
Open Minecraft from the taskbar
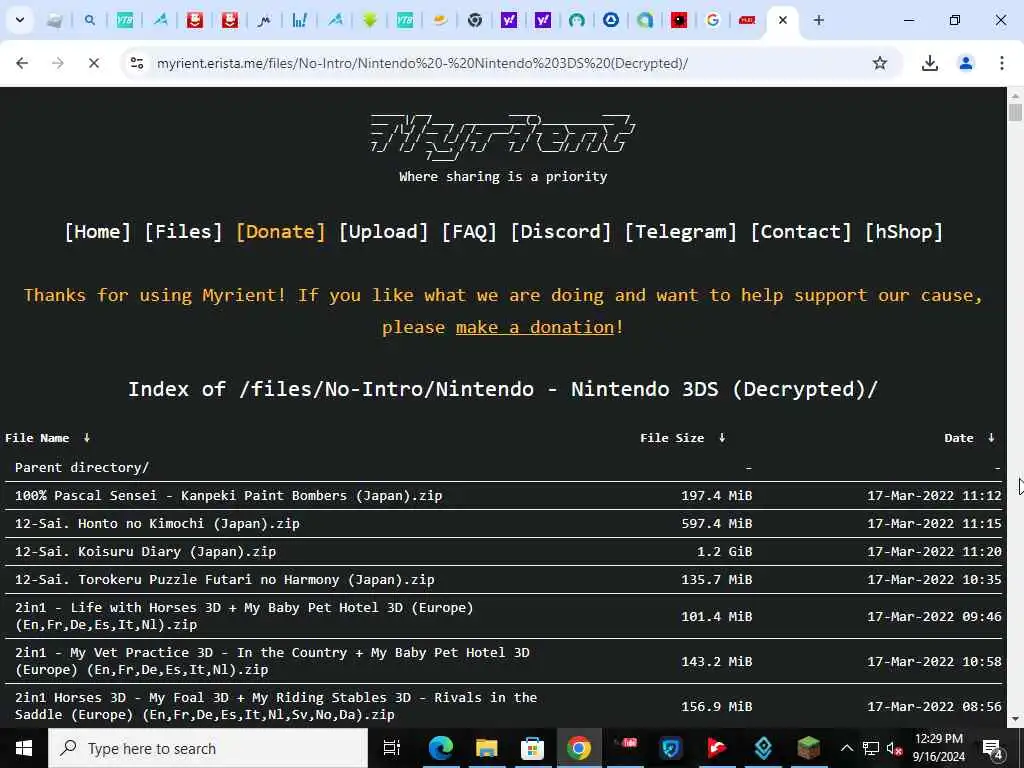click(x=808, y=748)
